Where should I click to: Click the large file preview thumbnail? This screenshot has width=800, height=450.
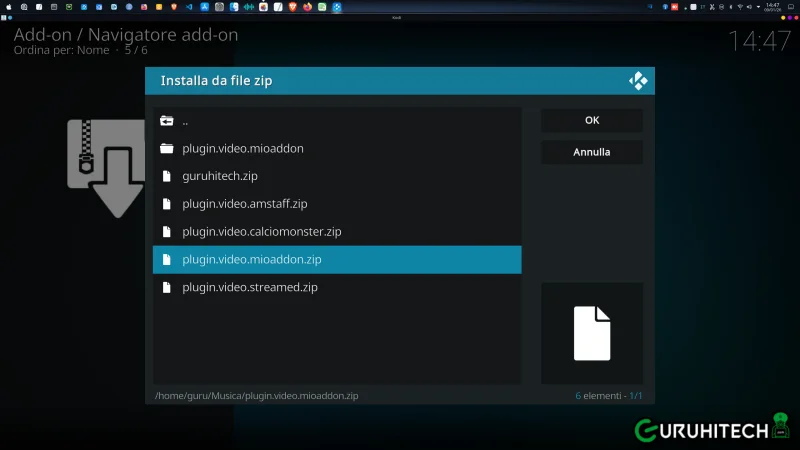[591, 333]
